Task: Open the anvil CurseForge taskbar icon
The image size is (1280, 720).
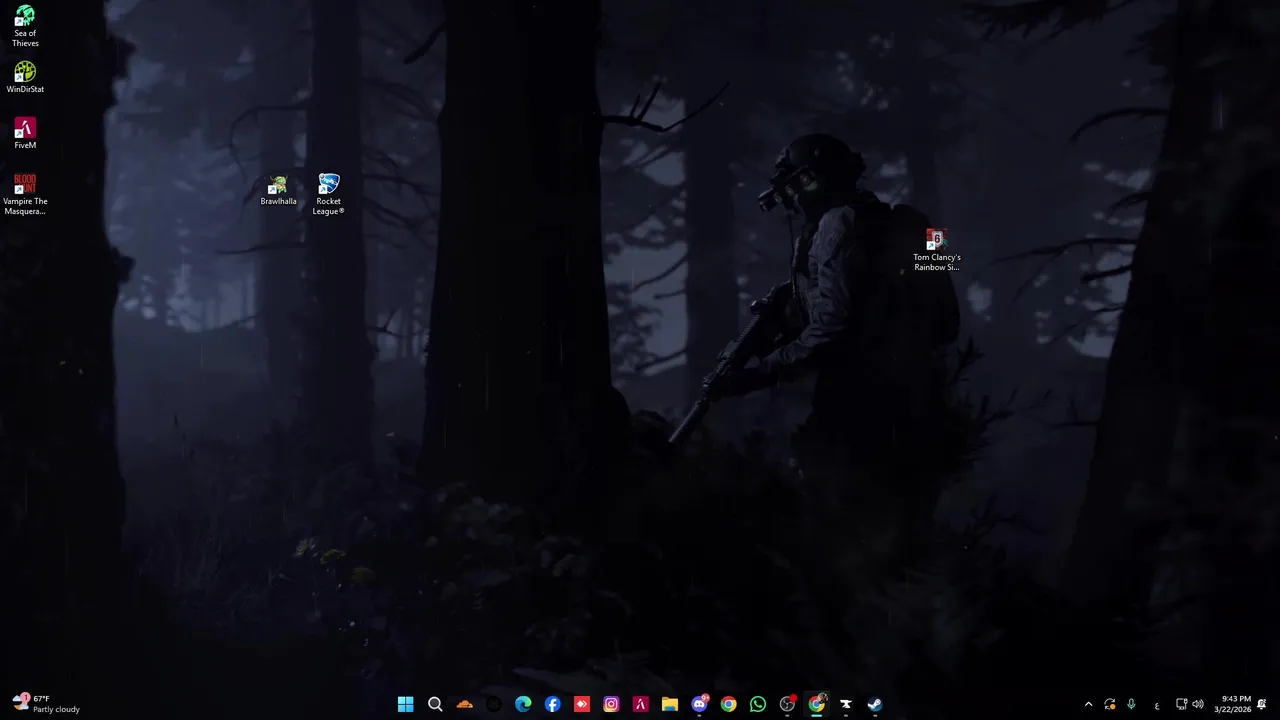Action: 845,704
